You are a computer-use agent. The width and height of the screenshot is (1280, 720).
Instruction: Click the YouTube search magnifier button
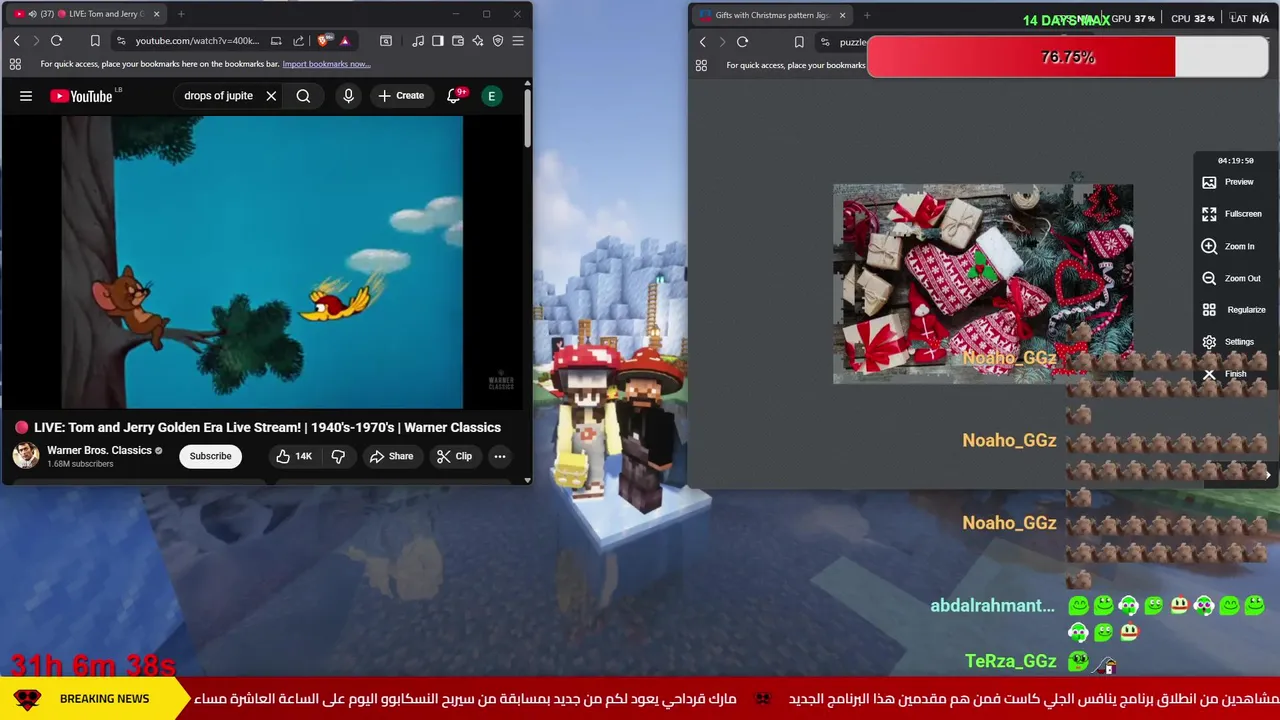303,96
